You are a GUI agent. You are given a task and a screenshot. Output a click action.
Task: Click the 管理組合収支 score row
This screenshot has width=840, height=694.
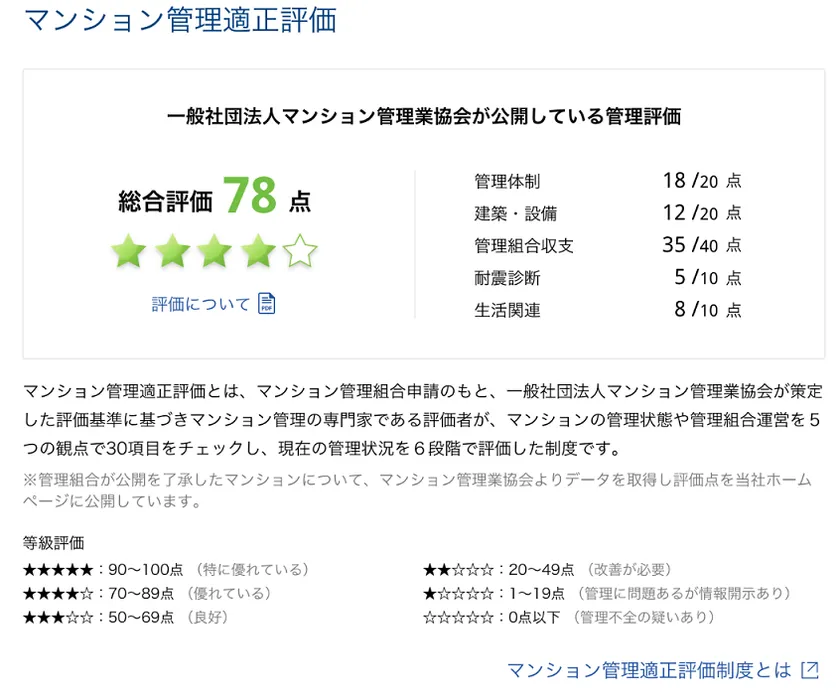(x=607, y=245)
